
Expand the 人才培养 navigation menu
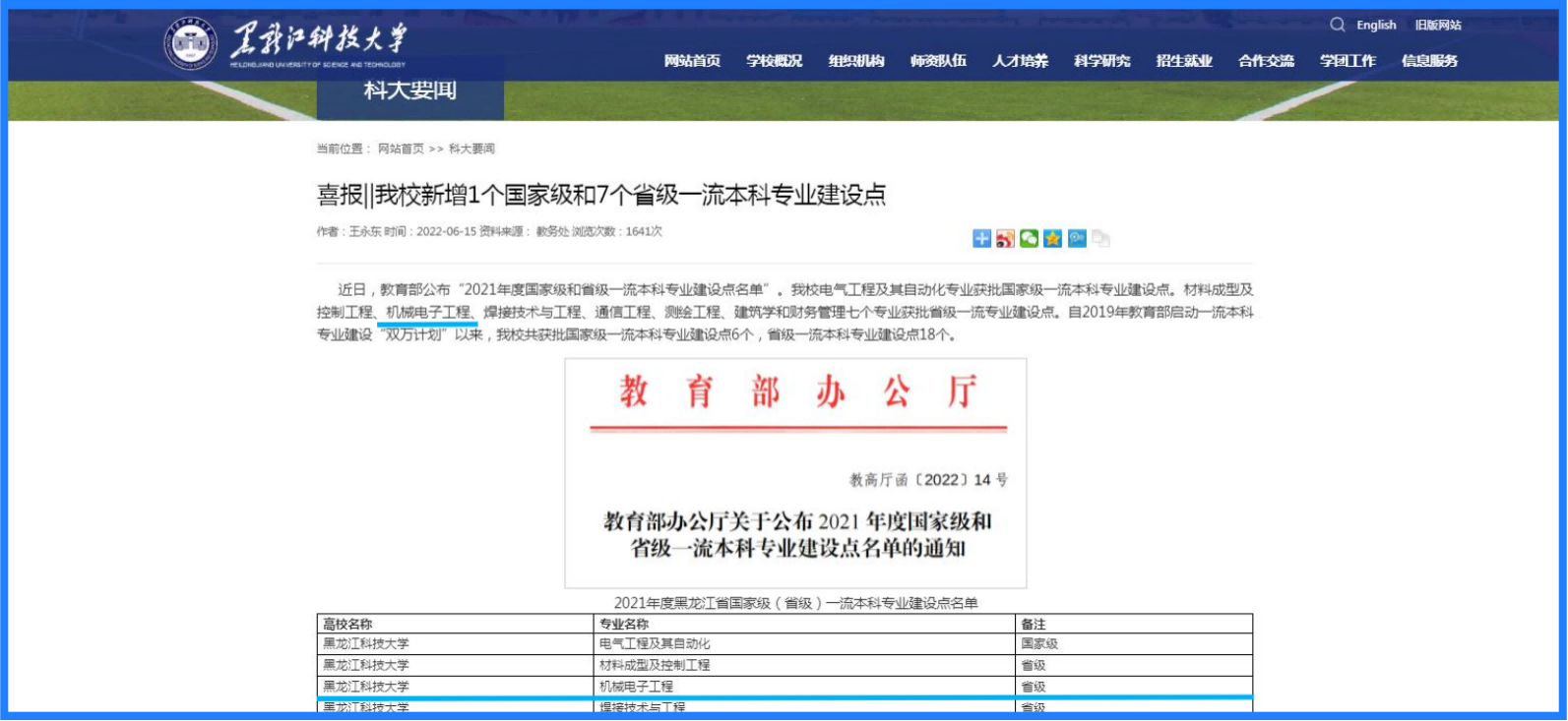tap(1020, 61)
